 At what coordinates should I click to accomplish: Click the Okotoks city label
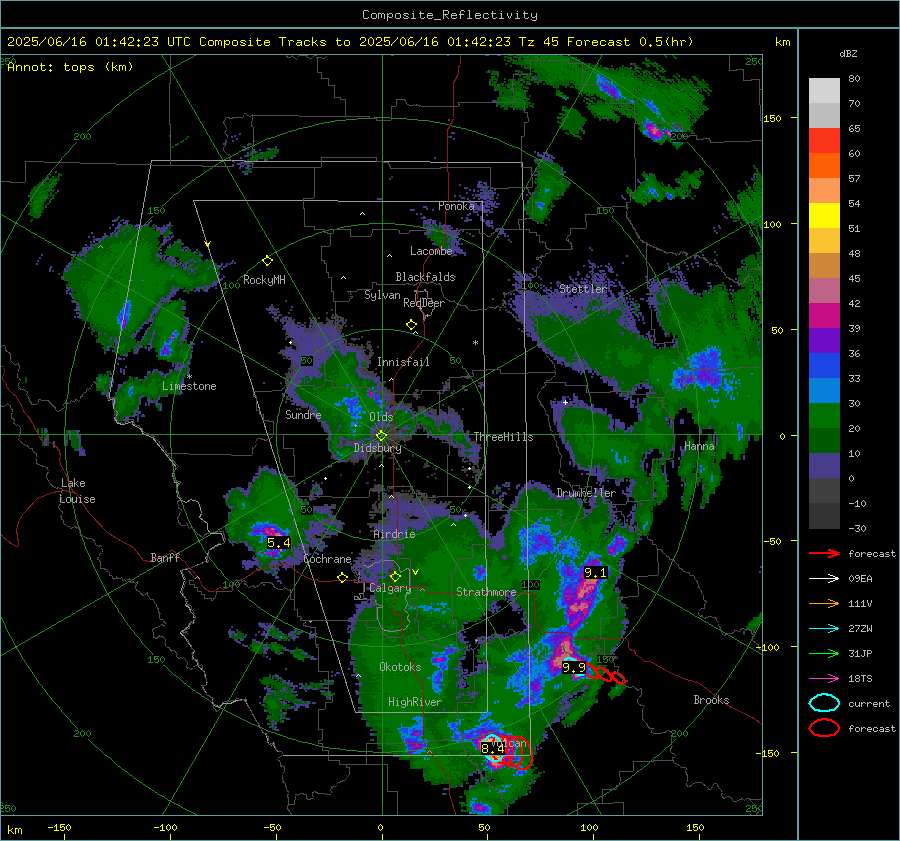point(400,667)
